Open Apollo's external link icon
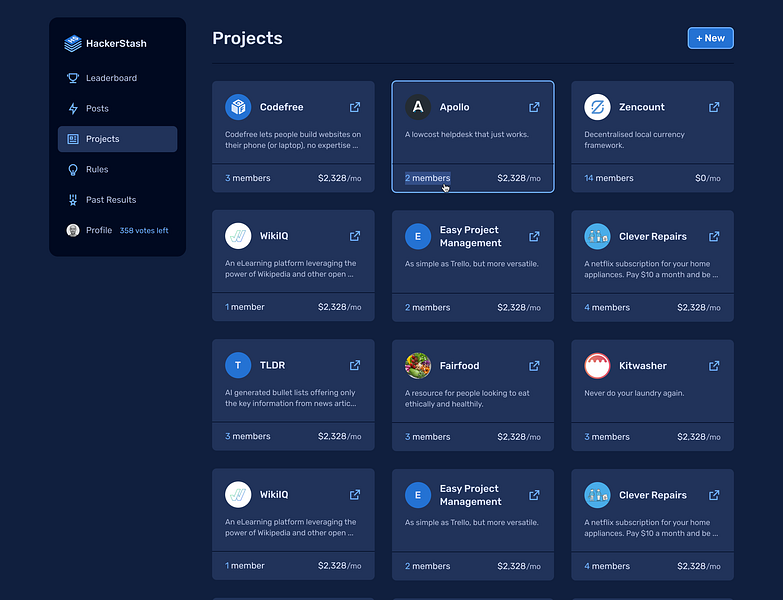783x600 pixels. point(534,107)
